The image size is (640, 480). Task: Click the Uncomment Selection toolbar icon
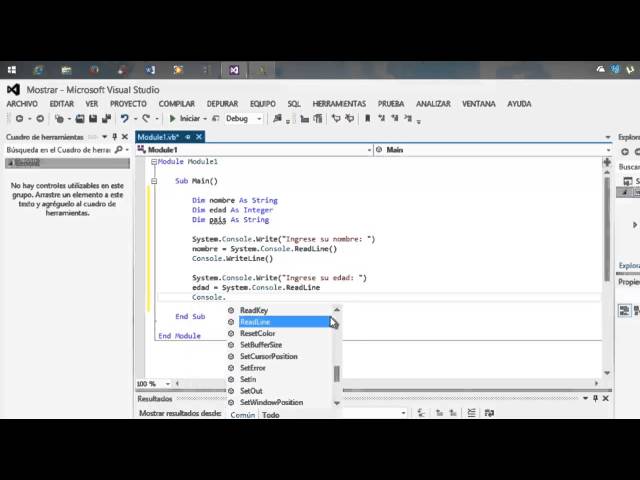(x=350, y=118)
